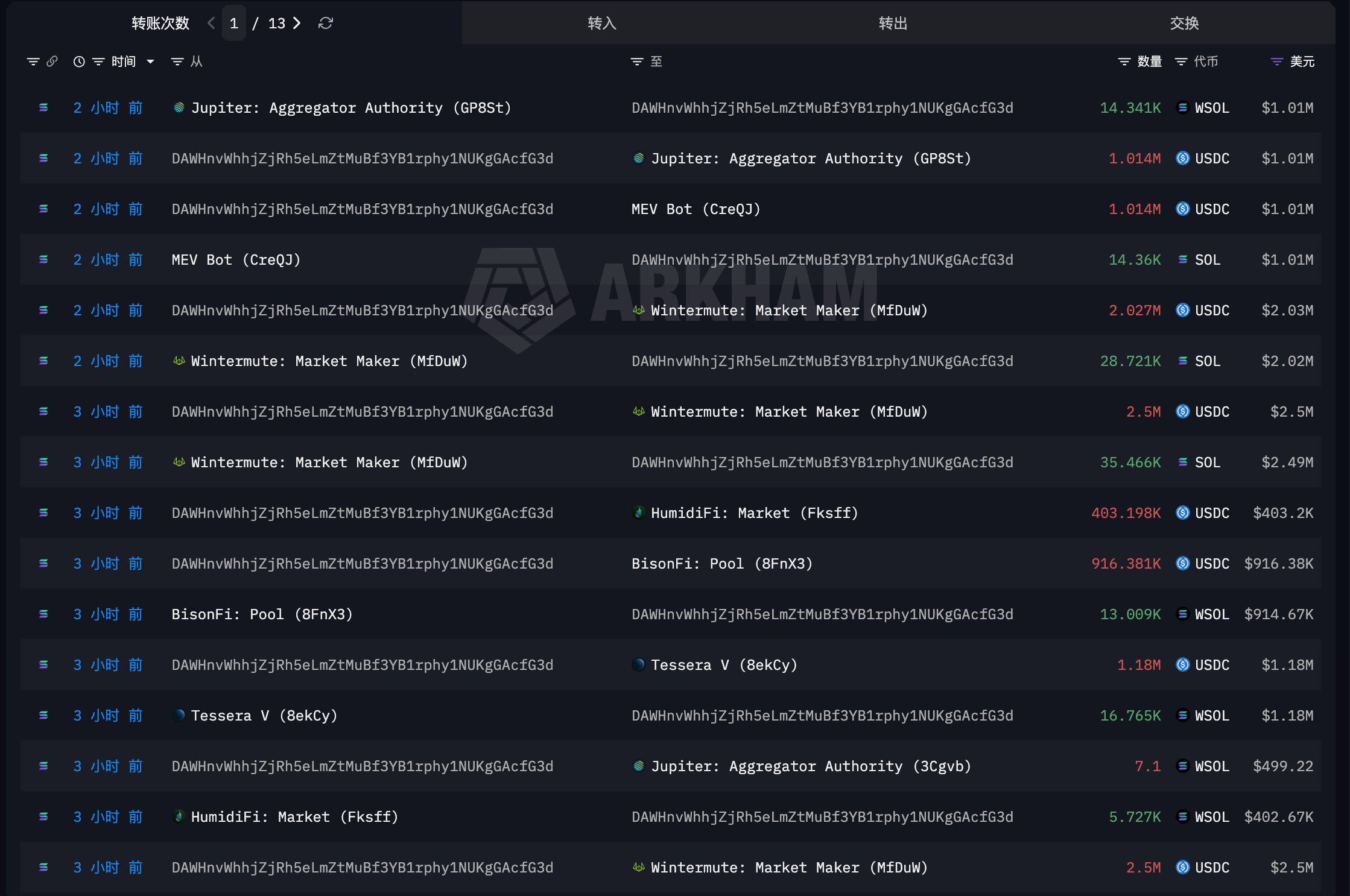
Task: Click the clock icon beside 时间
Action: point(79,62)
